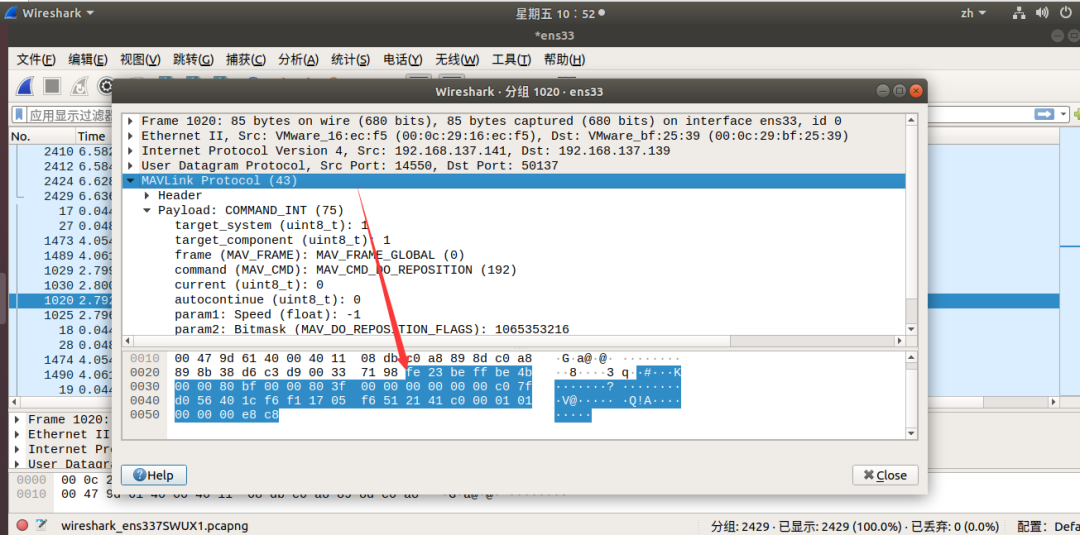This screenshot has width=1080, height=535.
Task: Select target_system (uint8_t): 1 field
Action: point(271,225)
